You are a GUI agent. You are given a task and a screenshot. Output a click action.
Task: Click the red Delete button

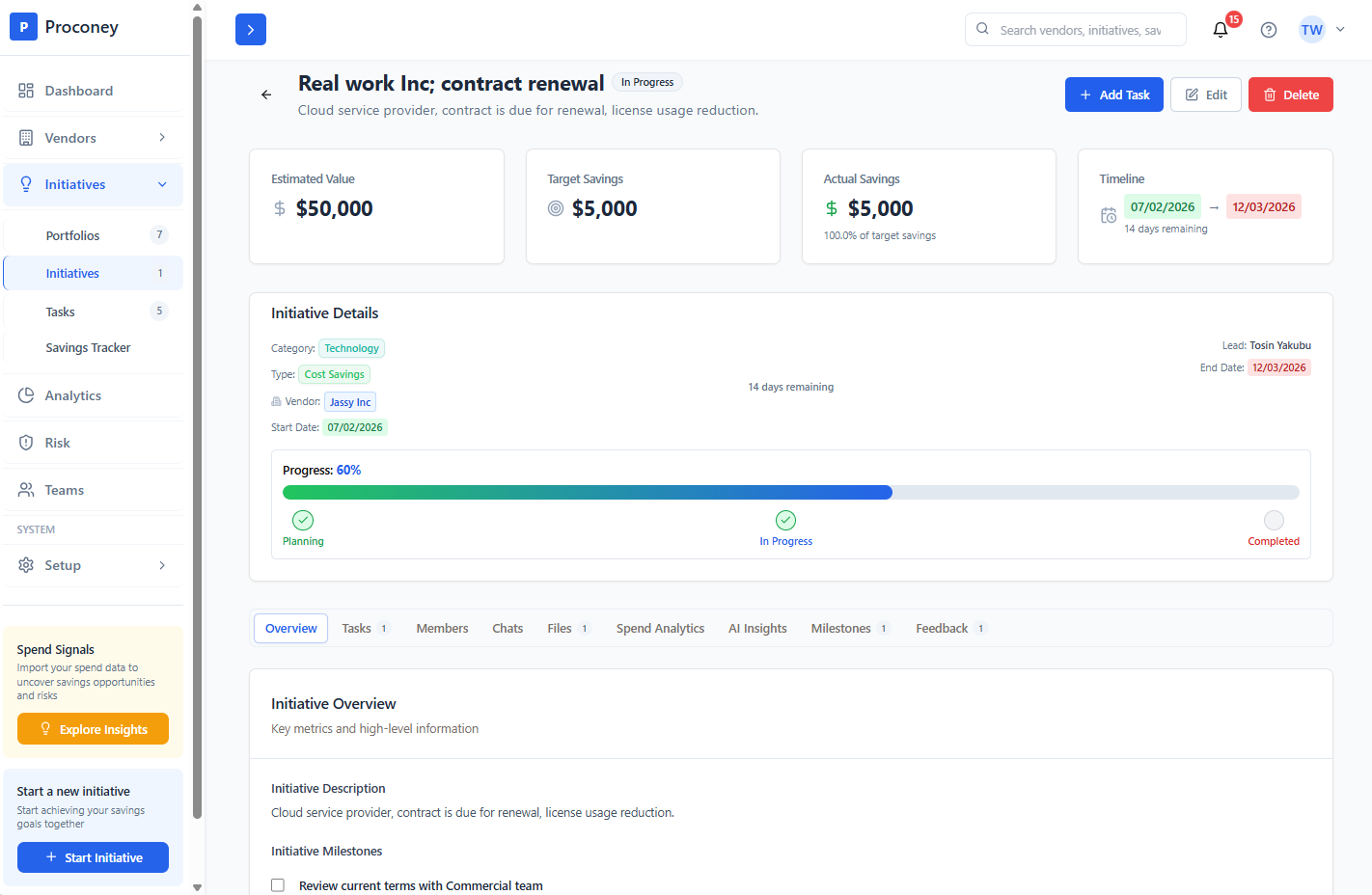coord(1290,95)
